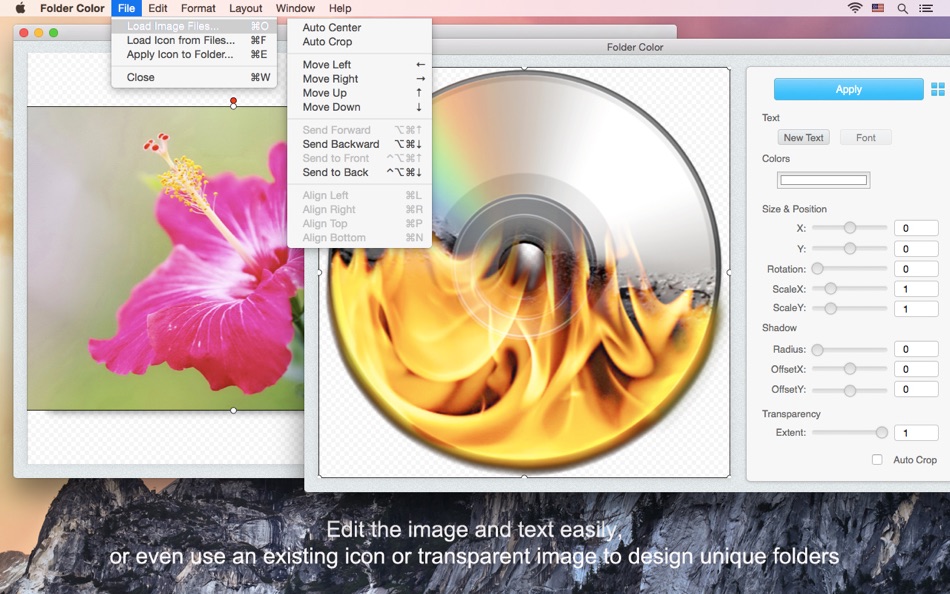This screenshot has width=950, height=594.
Task: Select Auto Crop in Layout menu
Action: (359, 41)
